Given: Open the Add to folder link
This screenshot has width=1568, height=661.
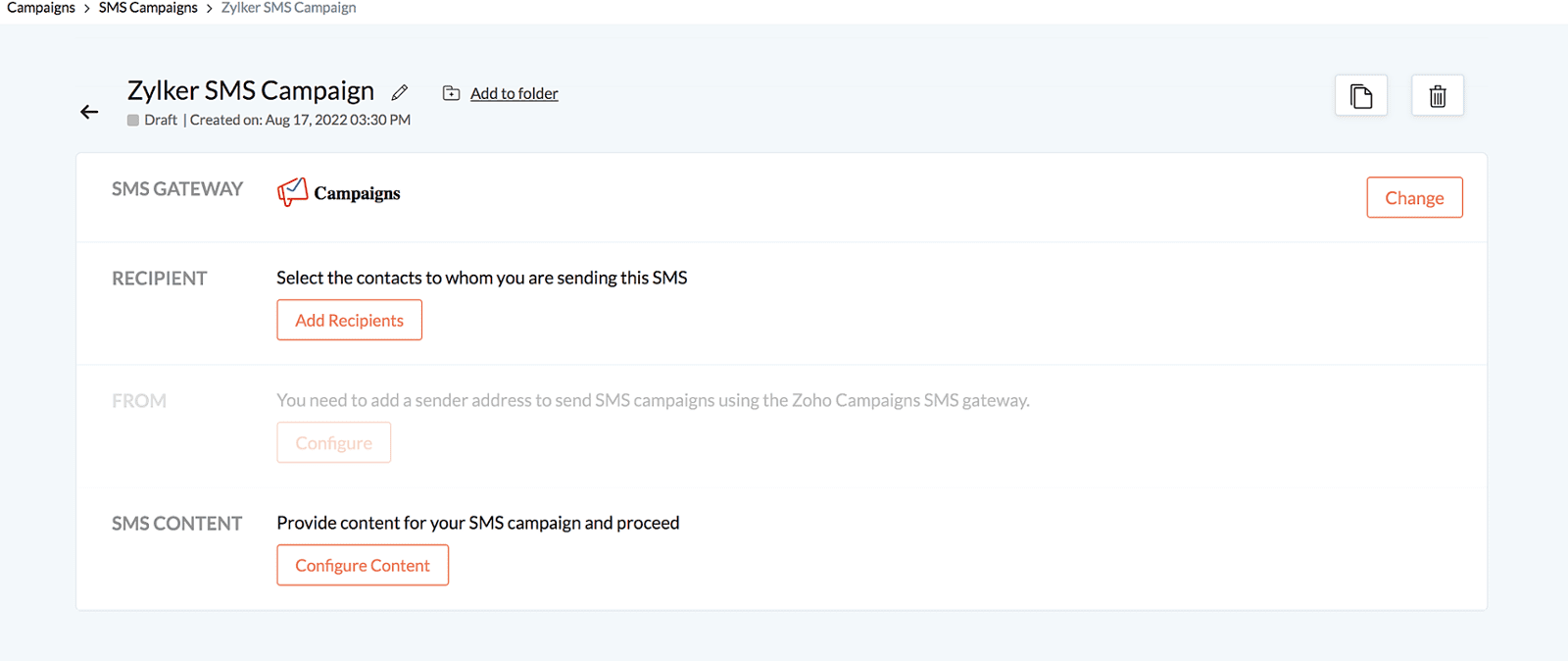Looking at the screenshot, I should [x=514, y=93].
